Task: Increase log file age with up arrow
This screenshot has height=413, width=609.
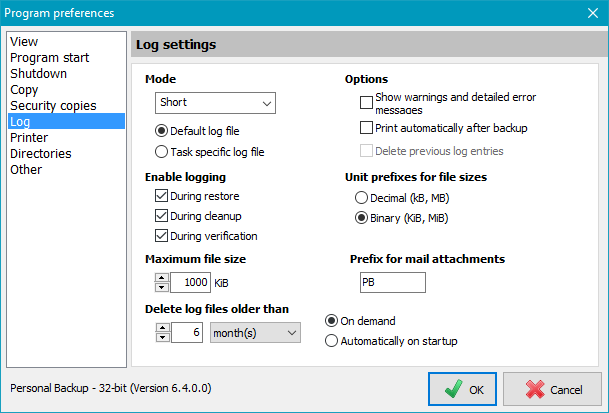Action: point(163,328)
